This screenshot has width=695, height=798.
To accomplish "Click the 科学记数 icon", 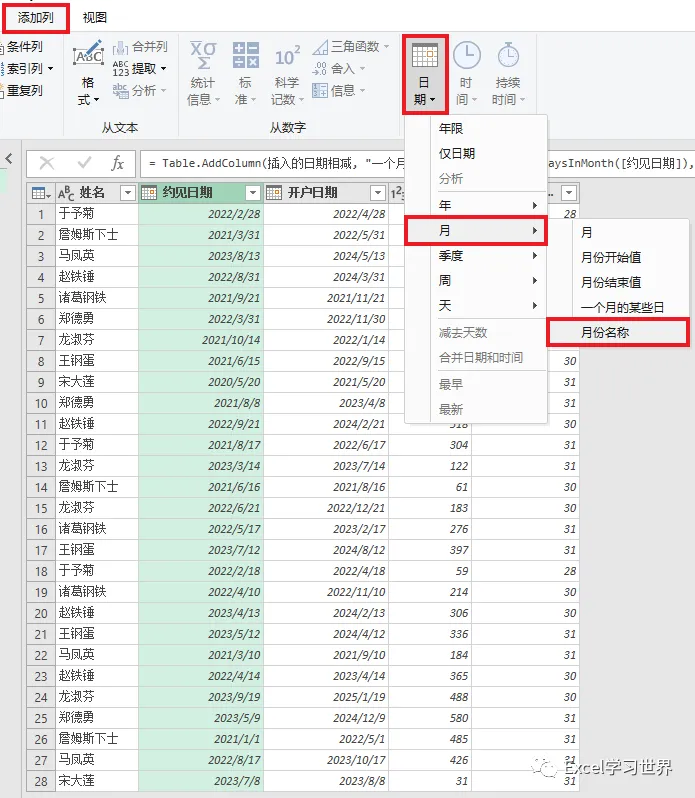I will coord(287,56).
